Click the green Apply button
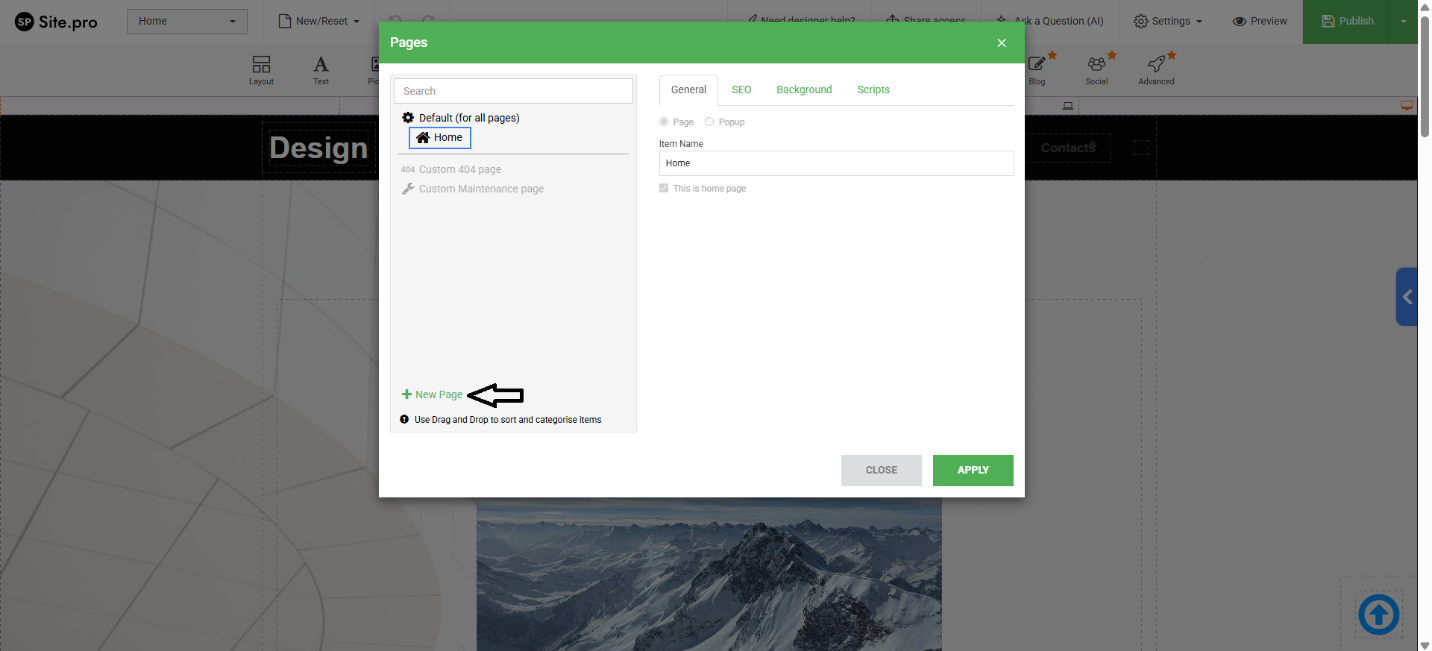This screenshot has width=1432, height=651. 972,470
